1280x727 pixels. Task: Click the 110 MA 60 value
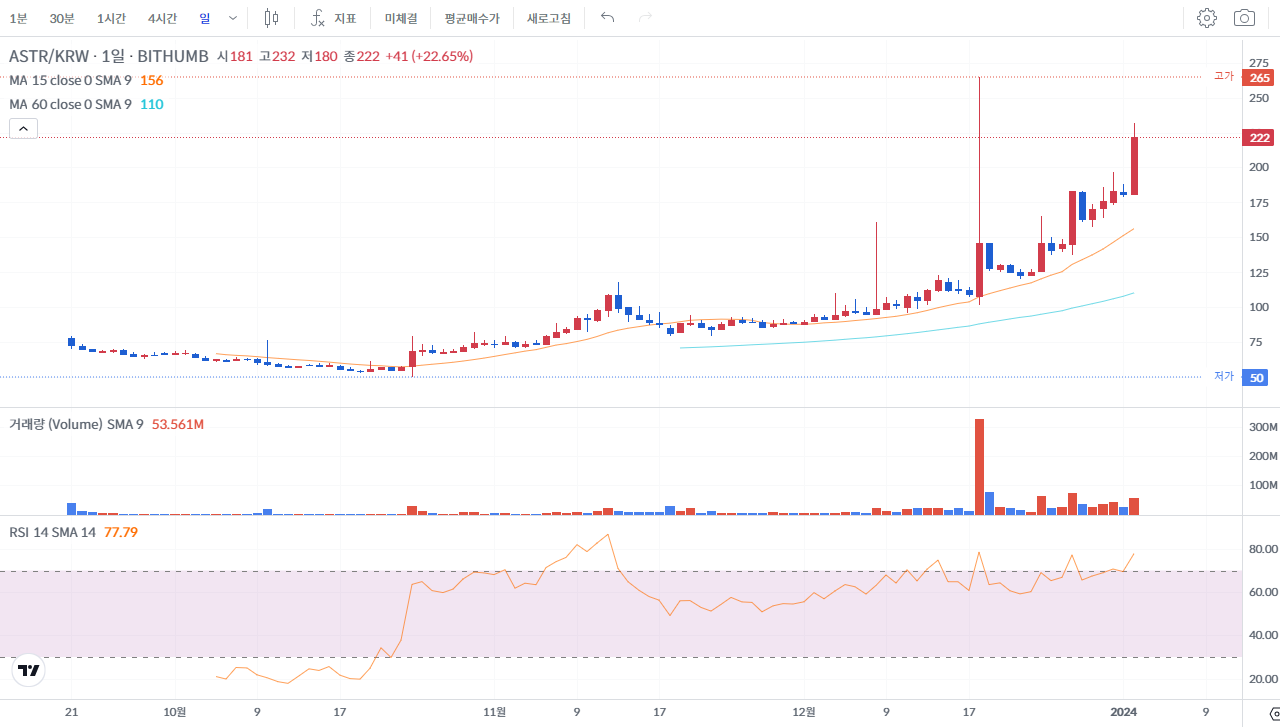[151, 104]
